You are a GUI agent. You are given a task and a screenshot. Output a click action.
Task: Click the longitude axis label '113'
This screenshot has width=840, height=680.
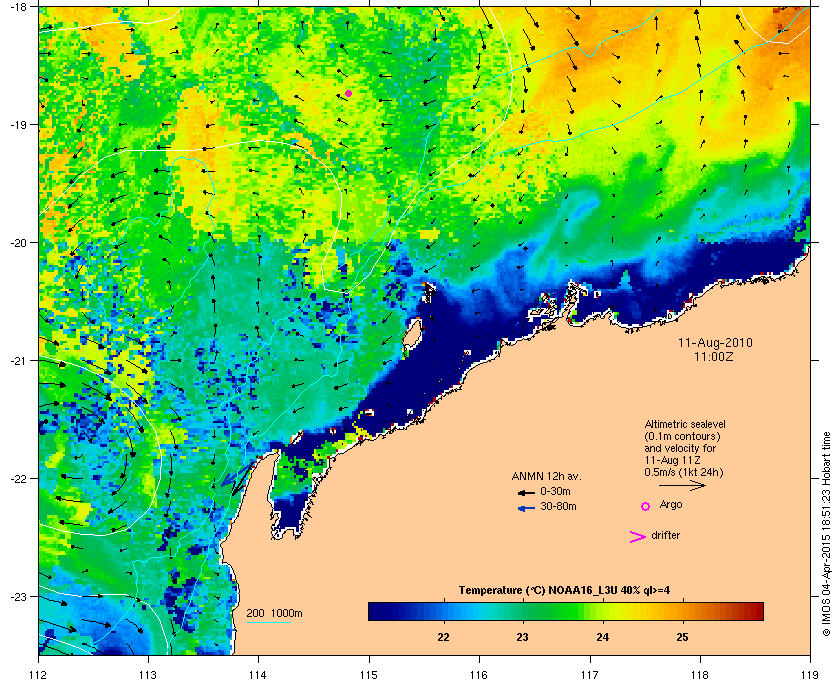[148, 674]
